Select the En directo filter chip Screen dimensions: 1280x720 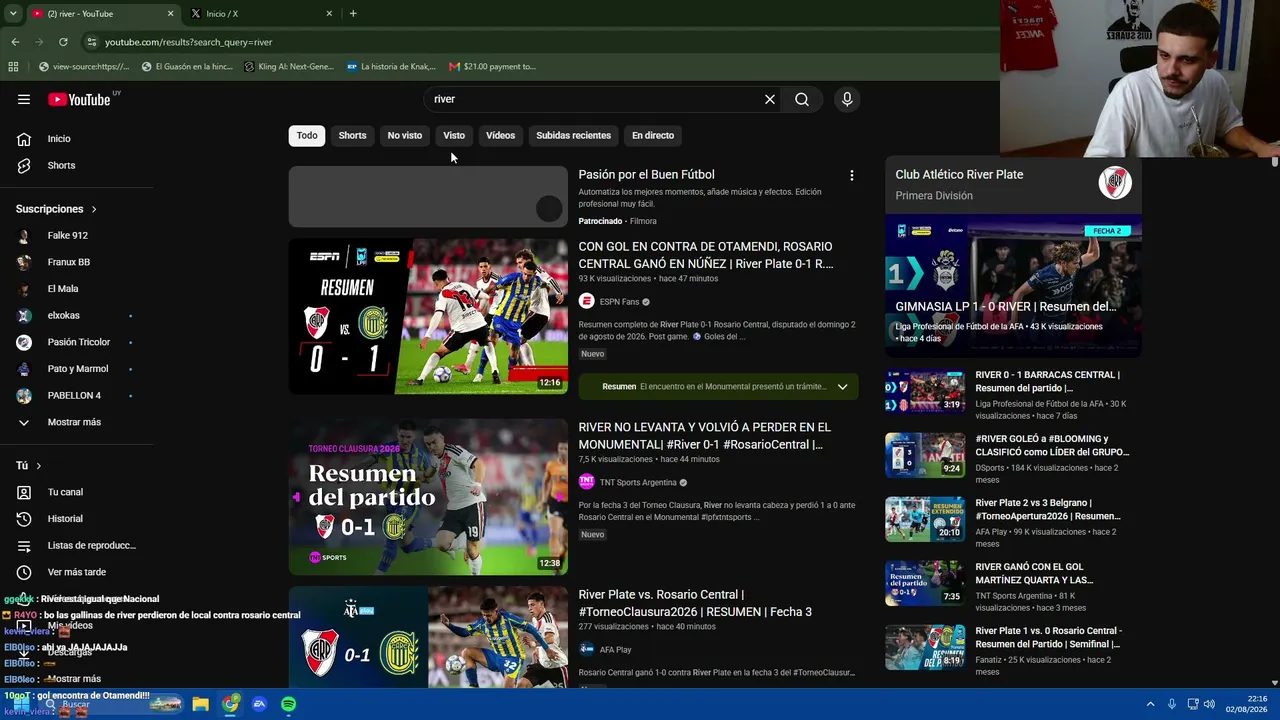[x=653, y=136]
